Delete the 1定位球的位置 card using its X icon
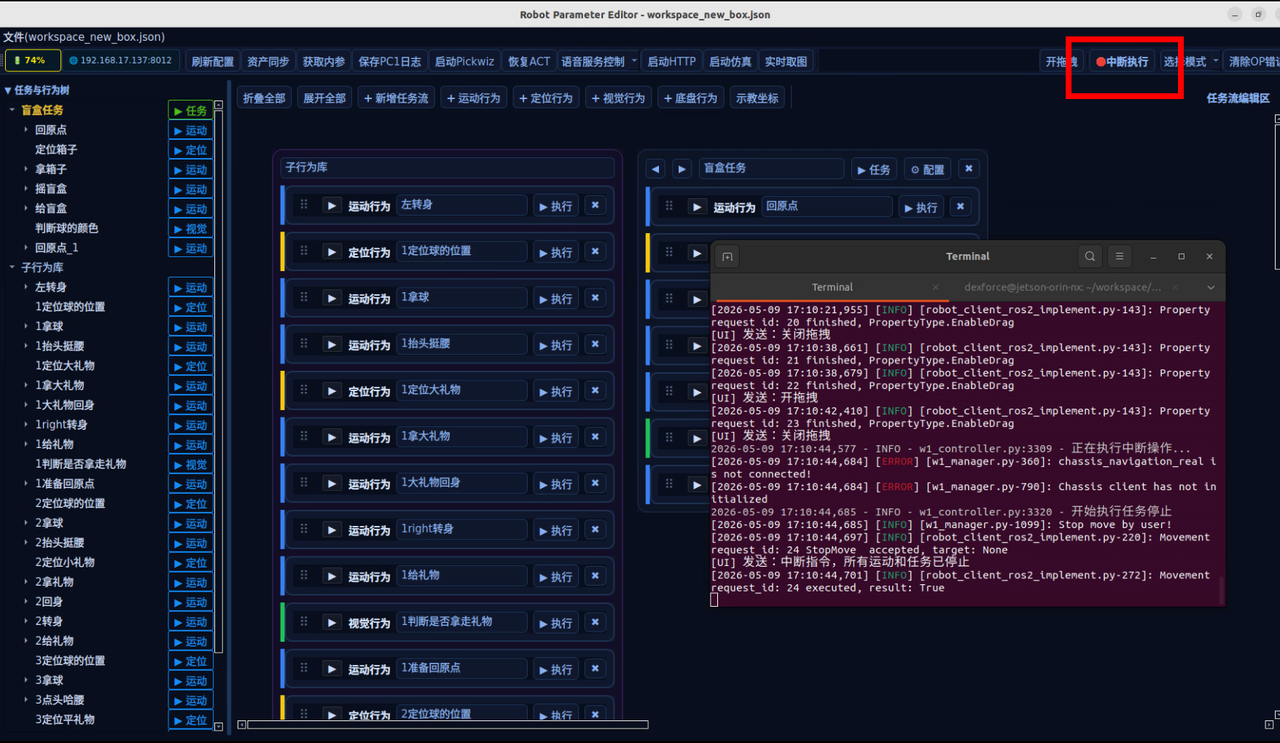1280x743 pixels. coord(595,252)
